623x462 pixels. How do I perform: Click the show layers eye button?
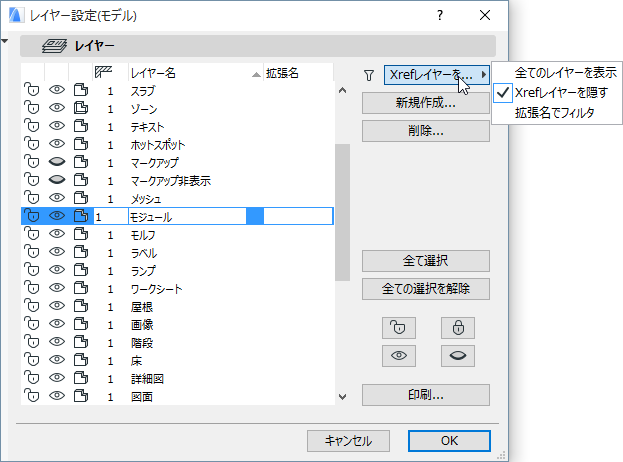[398, 355]
